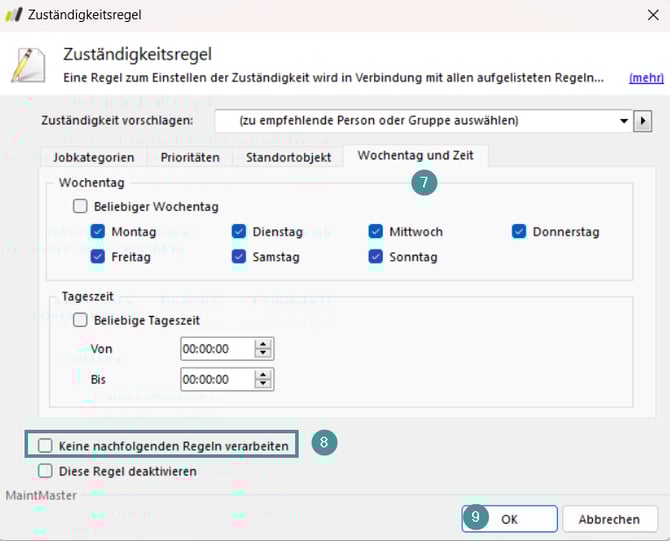Screen dimensions: 670x541
Task: Switch to the Standortobjekt tab
Action: pos(288,157)
